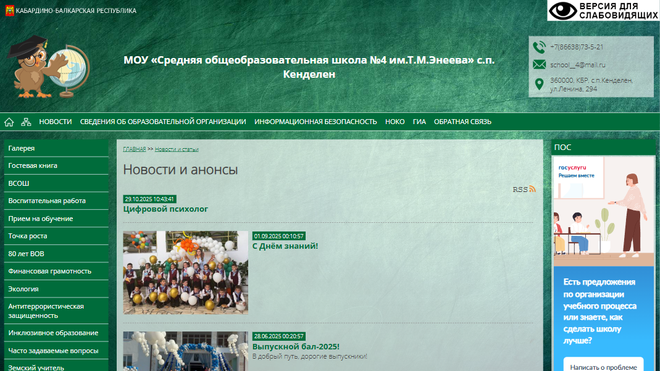Click the map pin address icon
660x371 pixels.
coord(539,84)
